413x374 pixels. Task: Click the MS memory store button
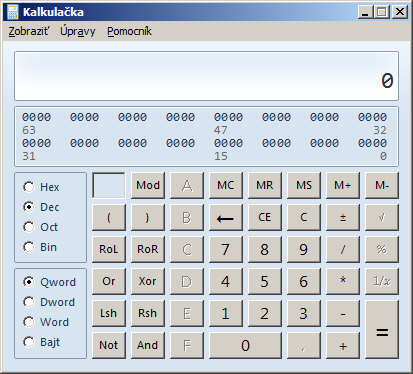[x=304, y=185]
